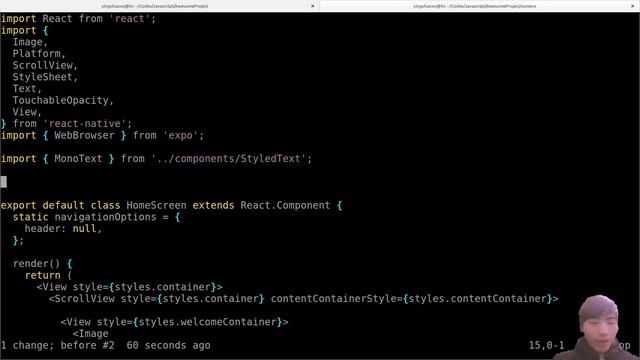Switch to the AwesomeProject terminal tab
Screen dimensions: 640x360
click(155, 6)
